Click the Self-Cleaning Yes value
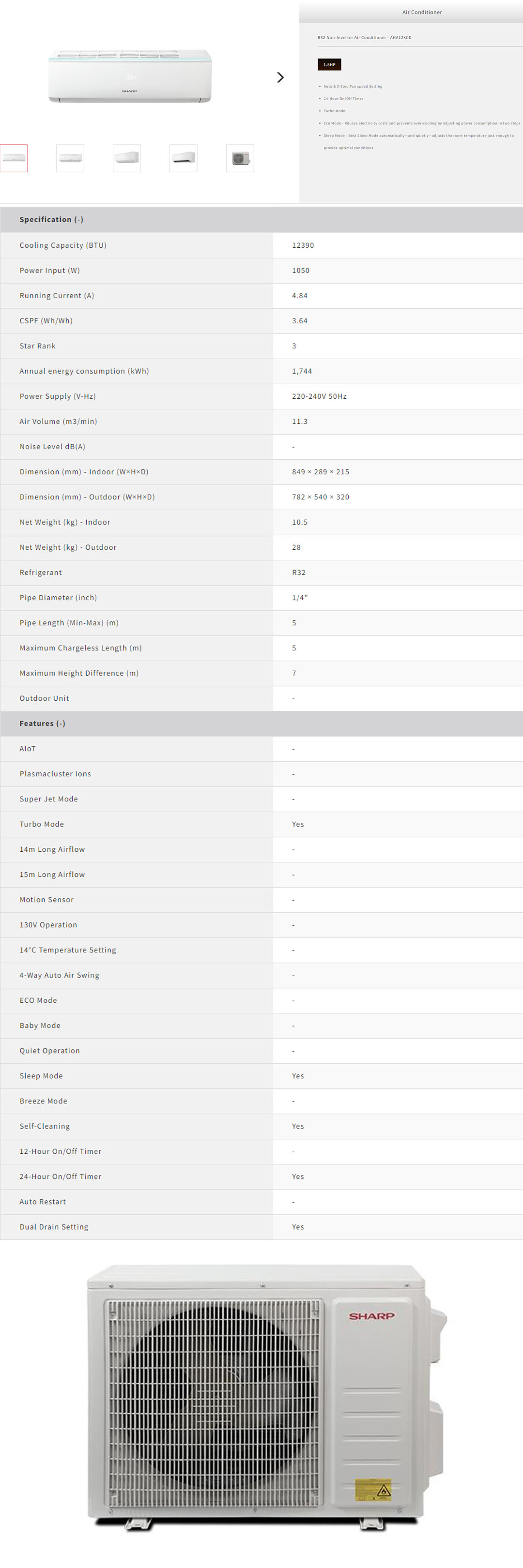The image size is (523, 1568). coord(298,1126)
